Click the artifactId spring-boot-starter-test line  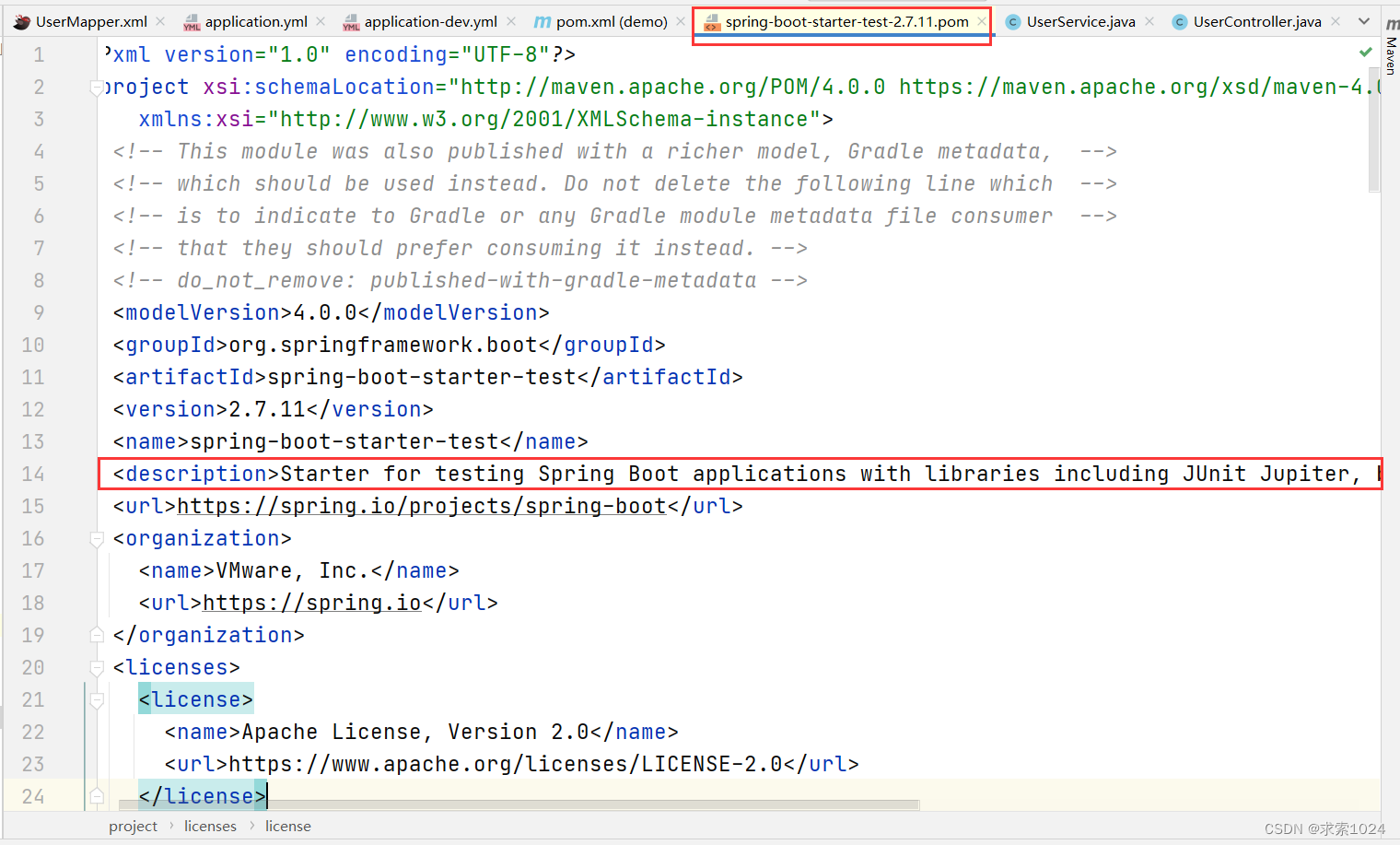pos(428,377)
